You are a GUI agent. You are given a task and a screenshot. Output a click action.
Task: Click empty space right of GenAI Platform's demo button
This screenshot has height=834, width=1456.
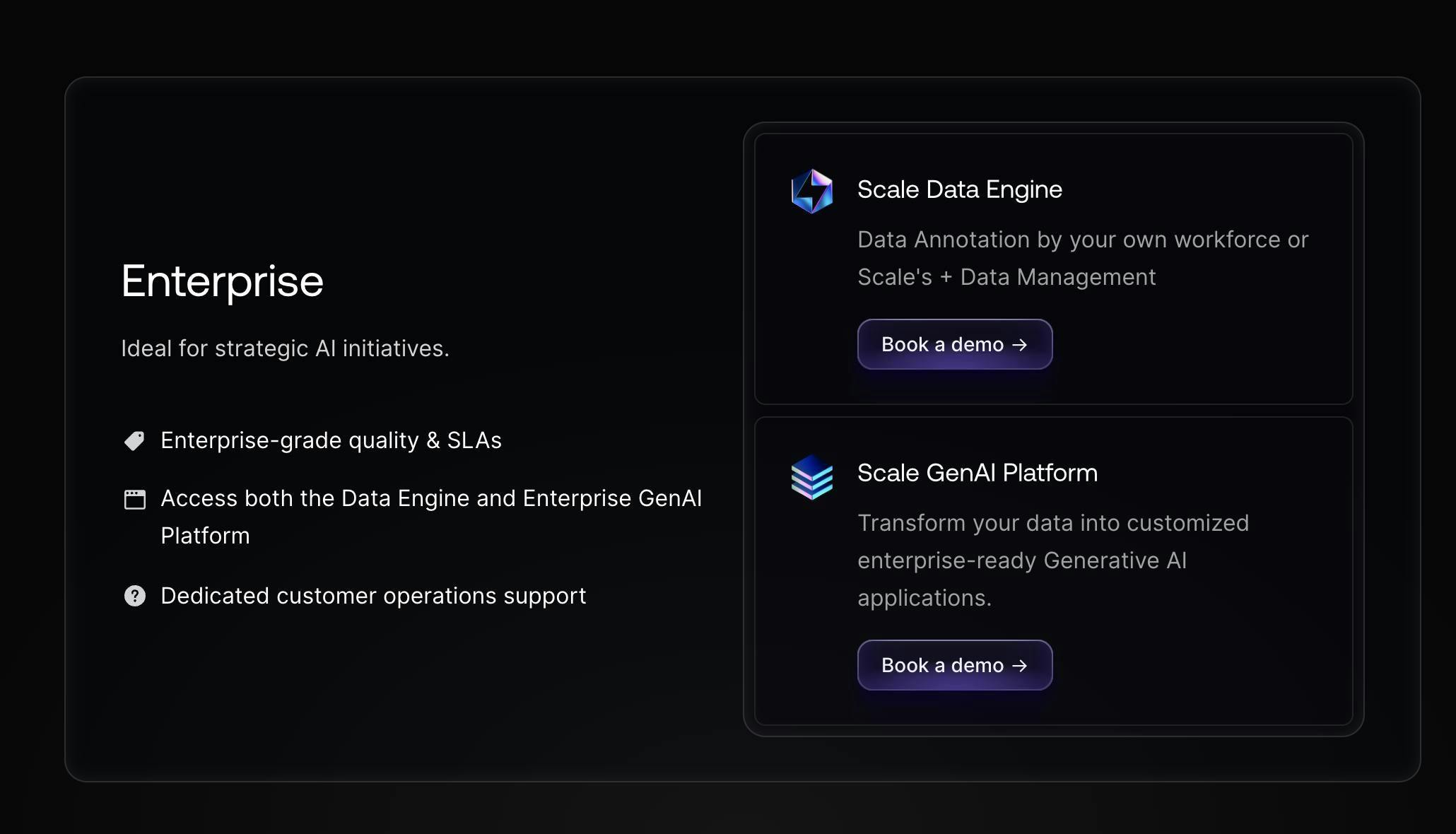point(1202,666)
